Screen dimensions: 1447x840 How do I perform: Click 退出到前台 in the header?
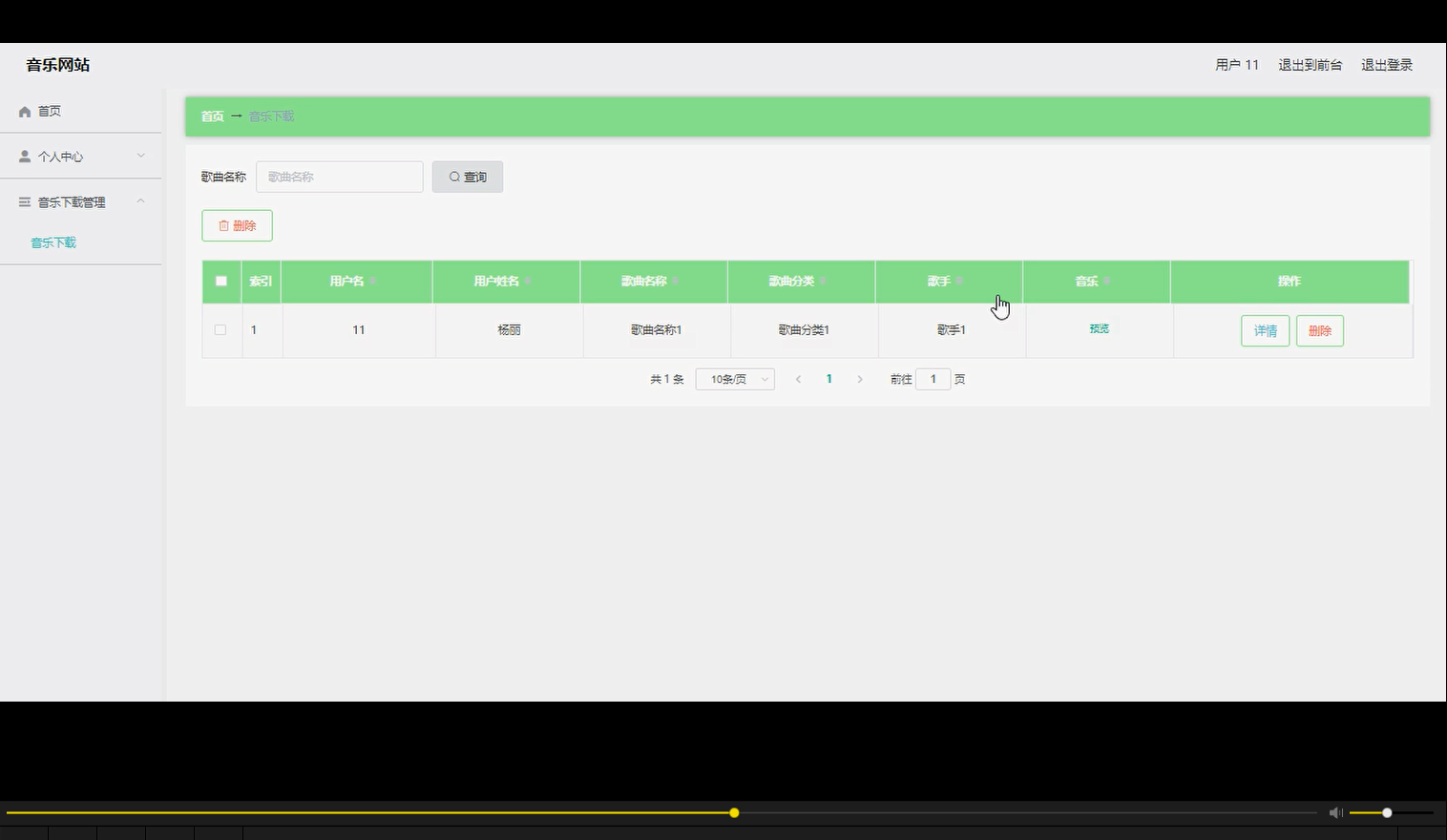(x=1311, y=65)
